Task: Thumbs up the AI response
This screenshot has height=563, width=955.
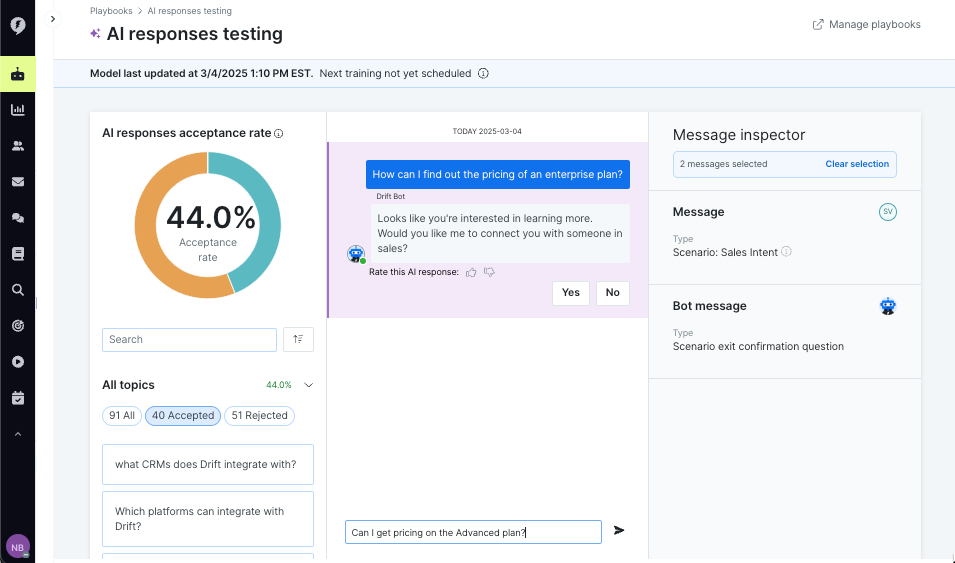Action: click(471, 272)
